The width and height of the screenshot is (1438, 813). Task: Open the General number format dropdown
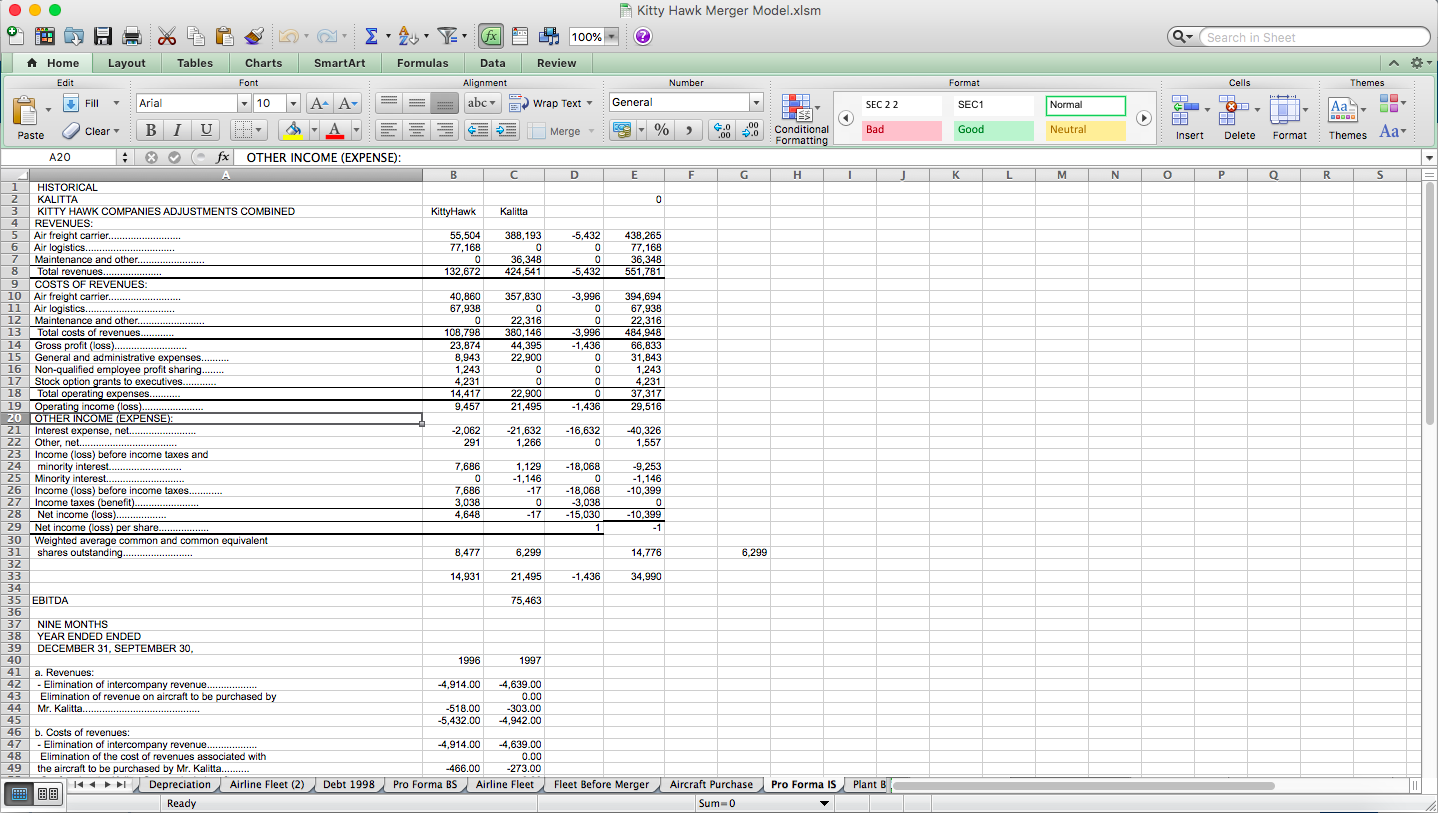[754, 102]
